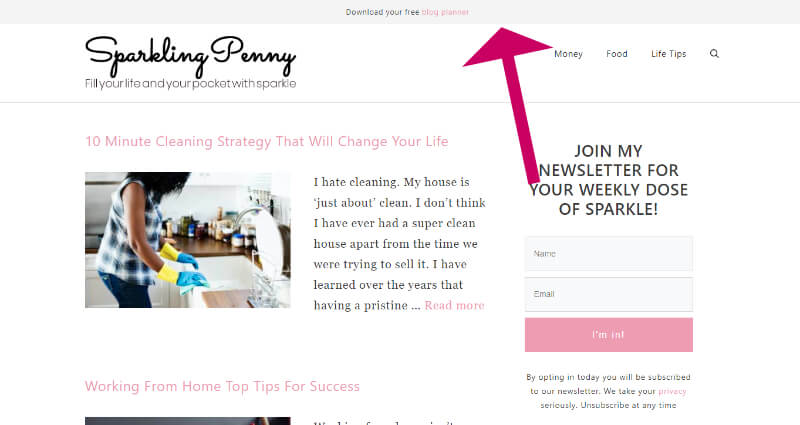
Task: Open the Money menu item
Action: click(x=568, y=54)
